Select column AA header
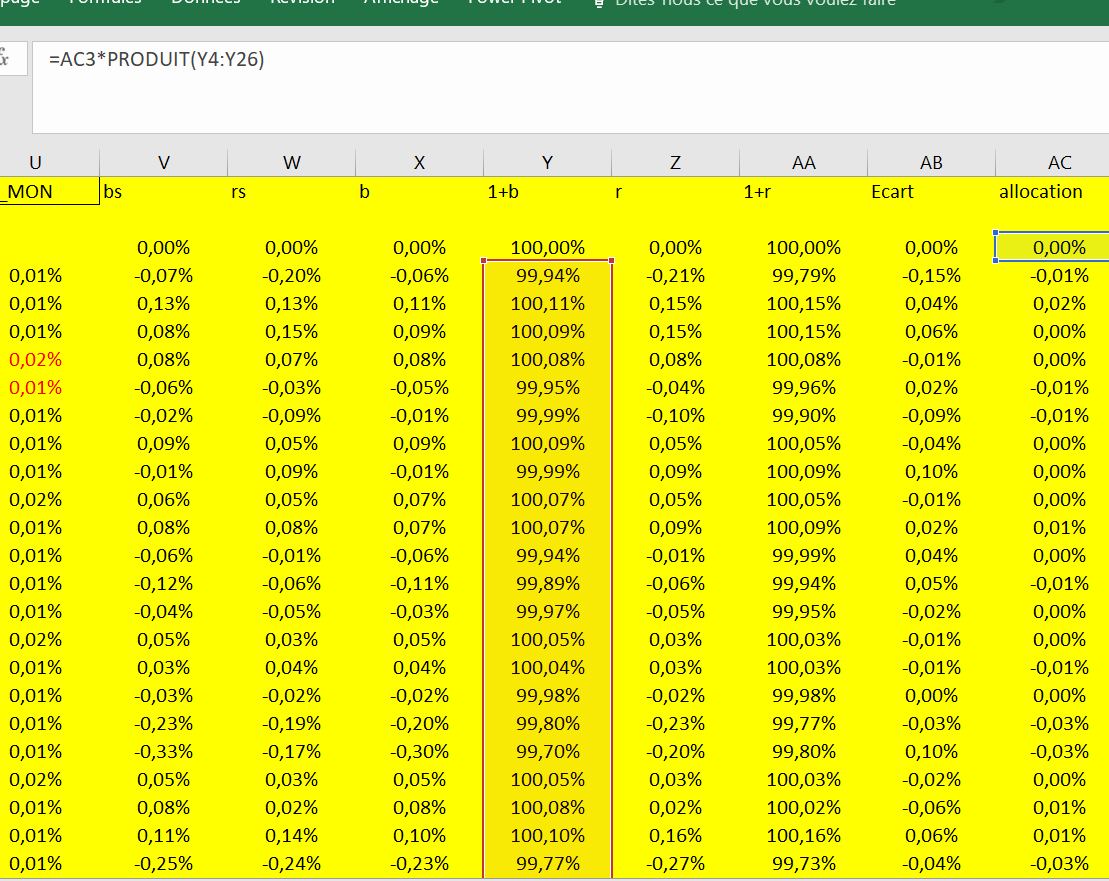Viewport: 1109px width, 881px height. click(803, 163)
